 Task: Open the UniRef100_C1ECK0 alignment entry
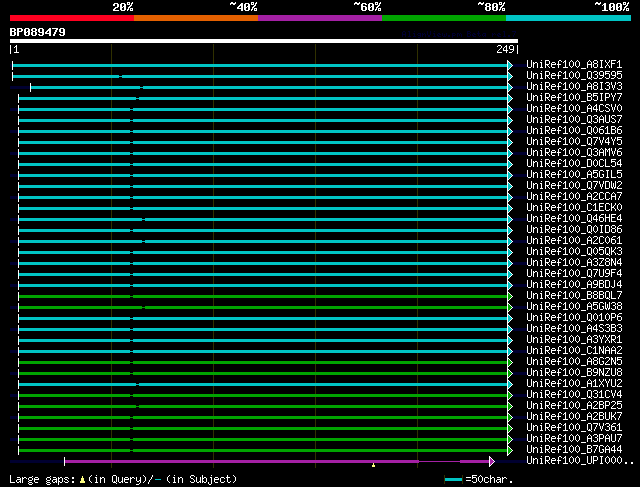click(573, 208)
